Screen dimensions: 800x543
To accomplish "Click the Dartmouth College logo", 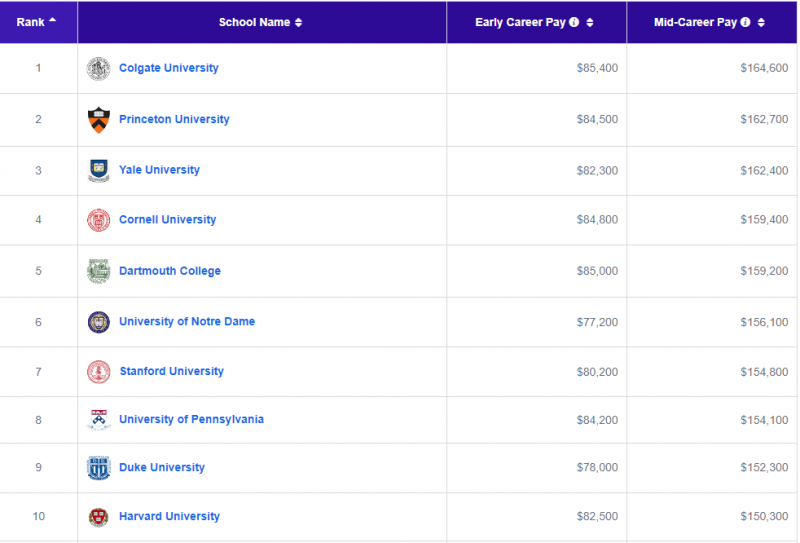I will pyautogui.click(x=98, y=271).
